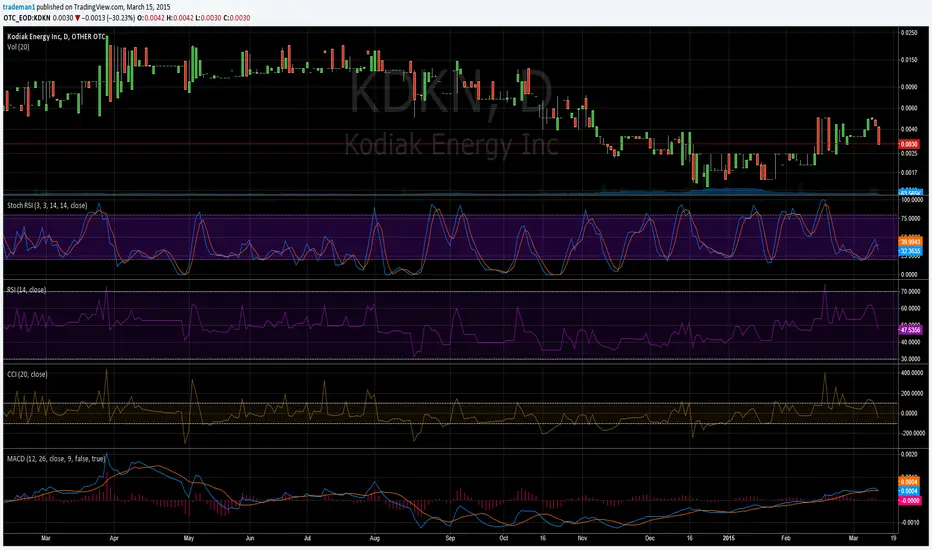Image resolution: width=932 pixels, height=550 pixels.
Task: Select the CCI (20, close) indicator label
Action: click(x=27, y=374)
